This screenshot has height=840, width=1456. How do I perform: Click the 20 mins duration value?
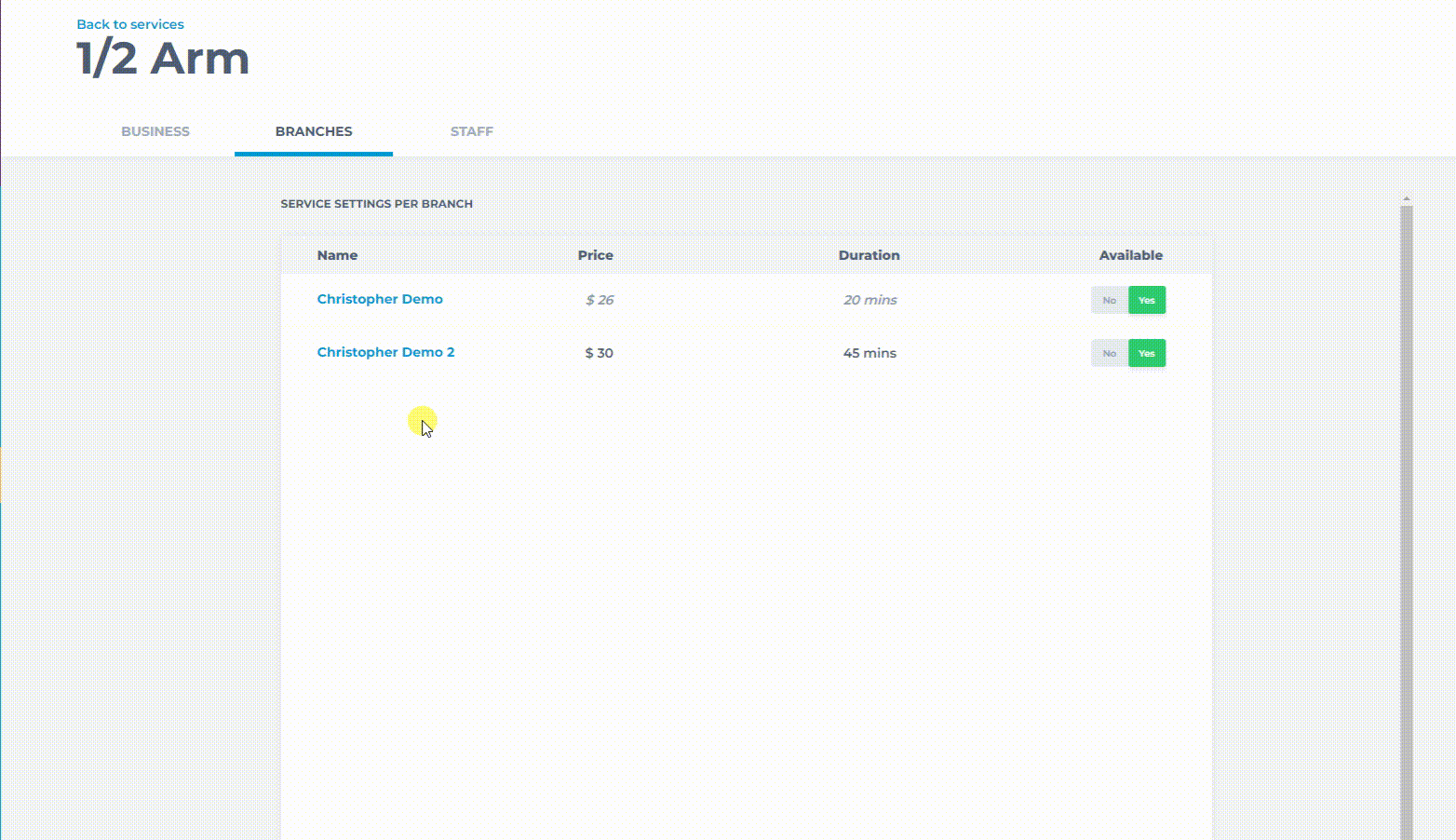[x=870, y=300]
